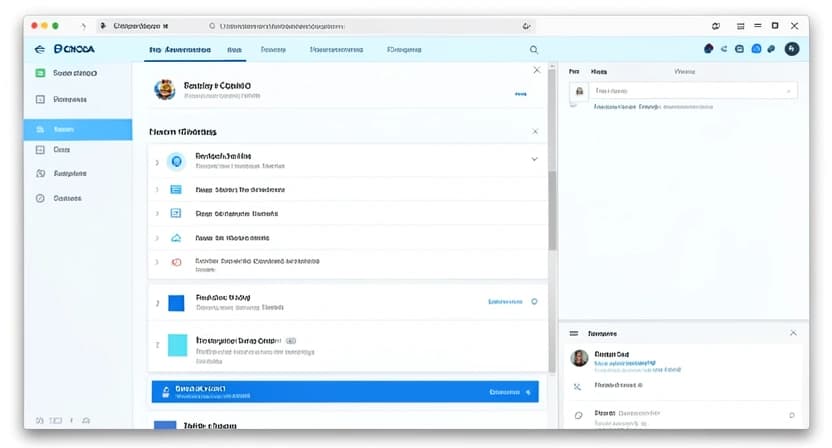Click the blue link beside the profile name

click(520, 94)
